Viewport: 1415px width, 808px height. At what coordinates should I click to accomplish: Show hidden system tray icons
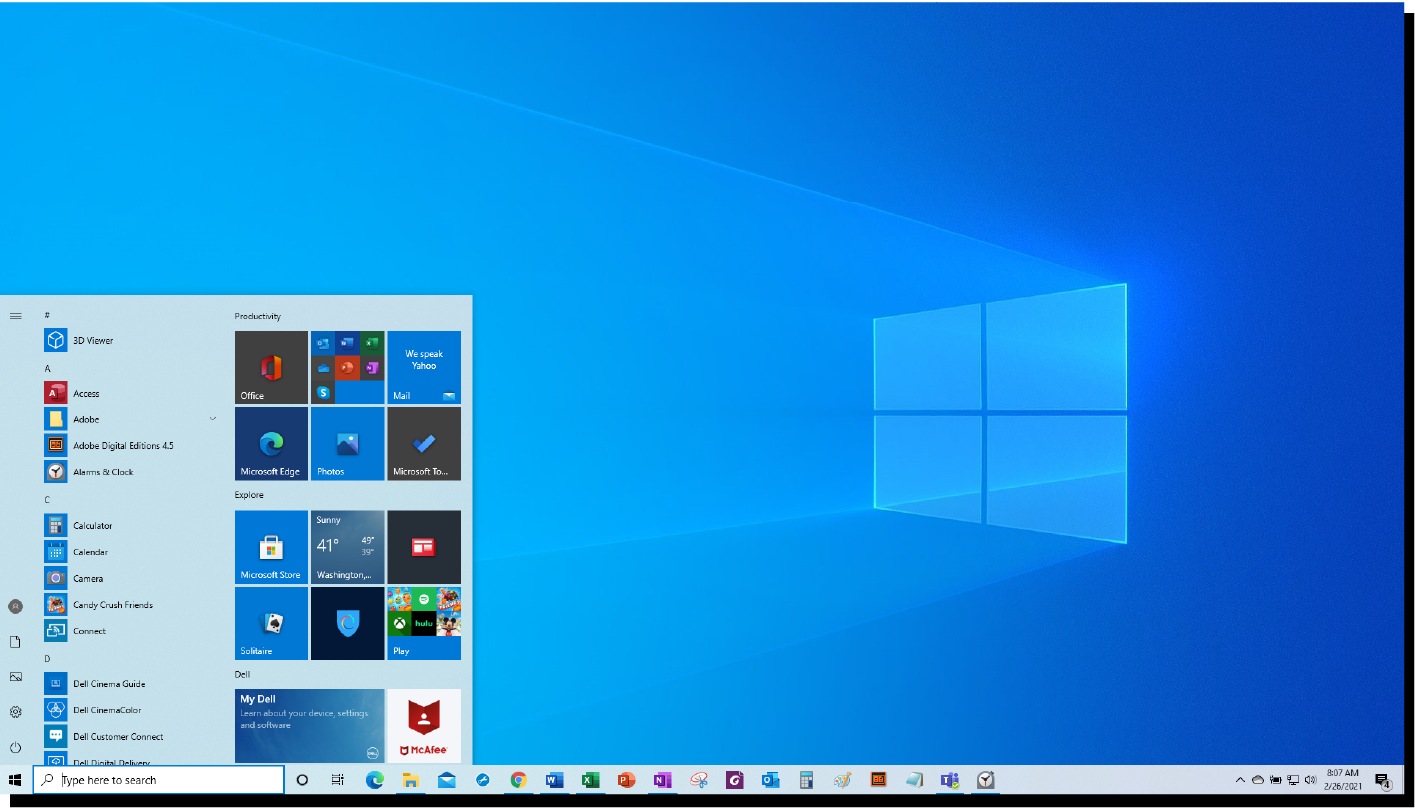click(x=1240, y=780)
